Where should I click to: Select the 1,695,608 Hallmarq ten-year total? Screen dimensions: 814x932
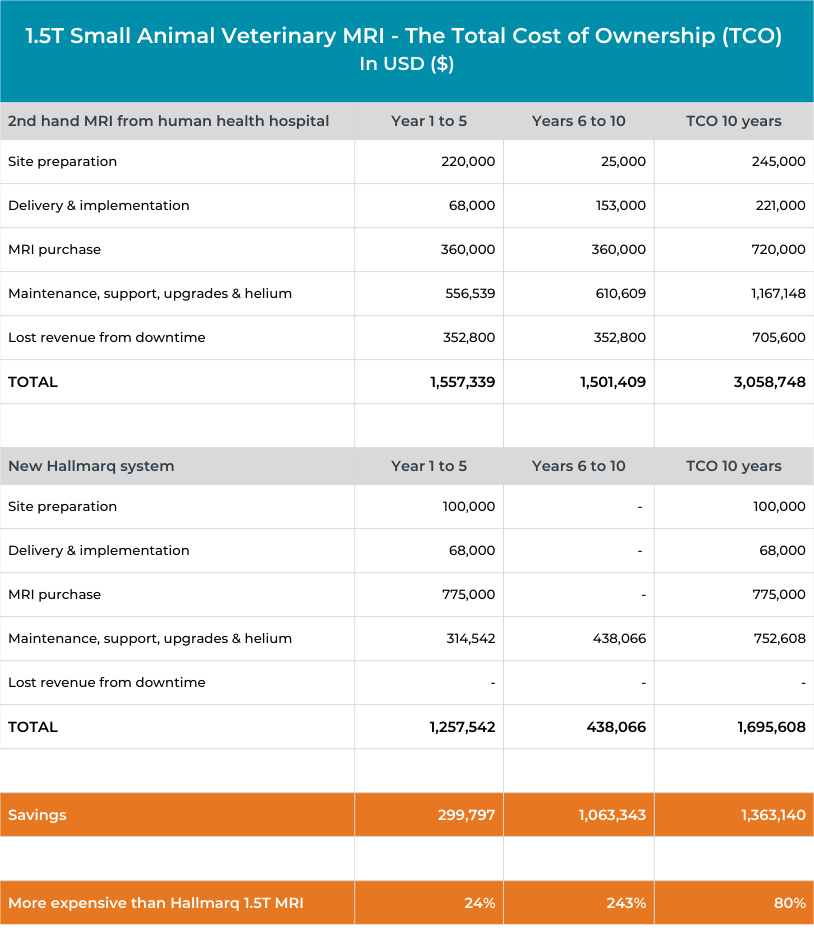[772, 727]
